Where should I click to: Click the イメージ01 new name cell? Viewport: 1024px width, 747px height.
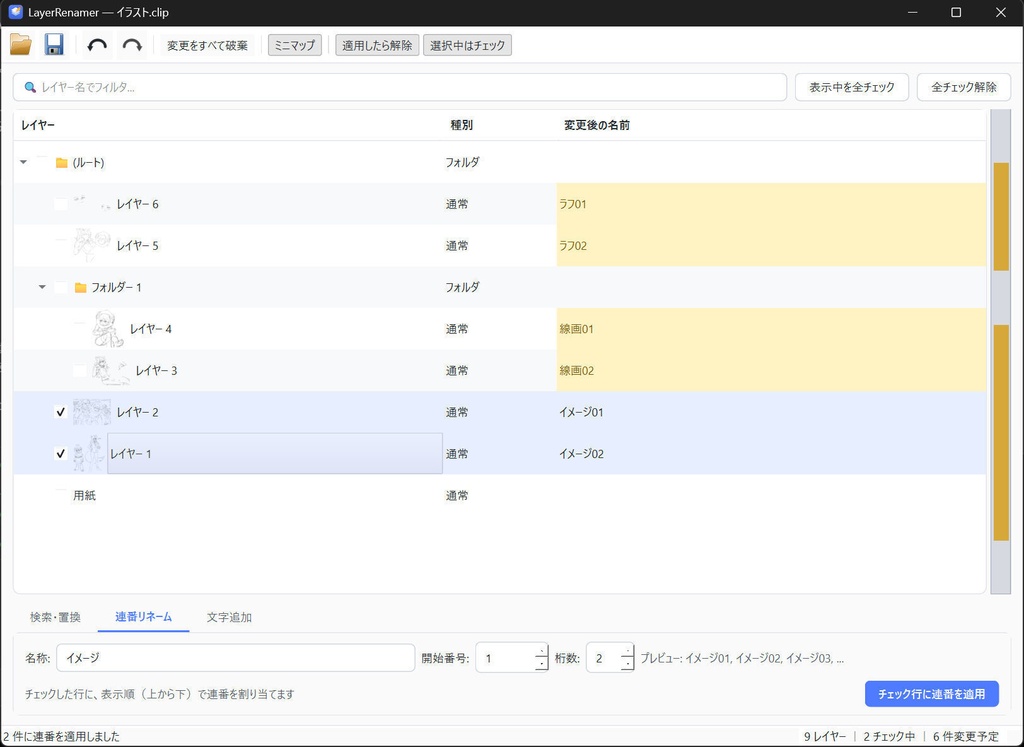click(771, 412)
